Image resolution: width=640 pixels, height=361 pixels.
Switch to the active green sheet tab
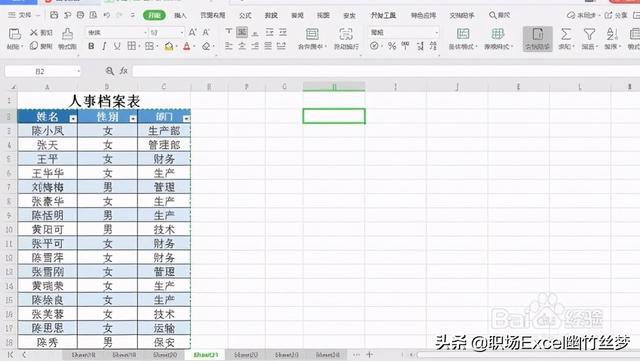point(205,355)
